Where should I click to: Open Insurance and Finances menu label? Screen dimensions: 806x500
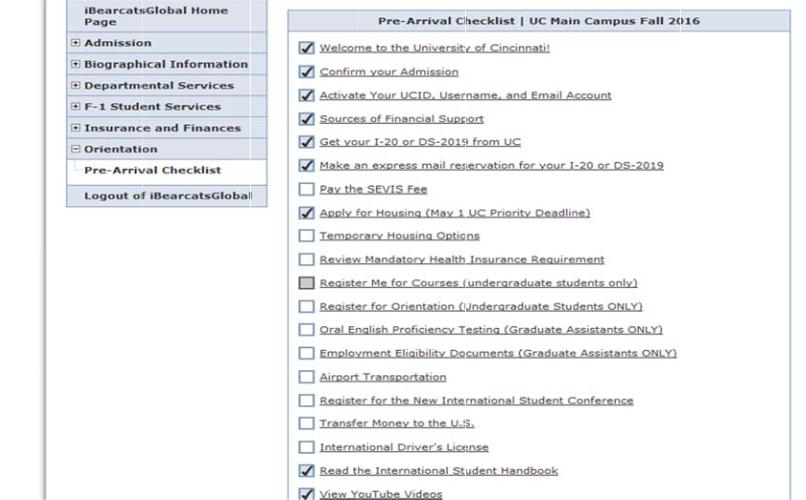pyautogui.click(x=162, y=128)
